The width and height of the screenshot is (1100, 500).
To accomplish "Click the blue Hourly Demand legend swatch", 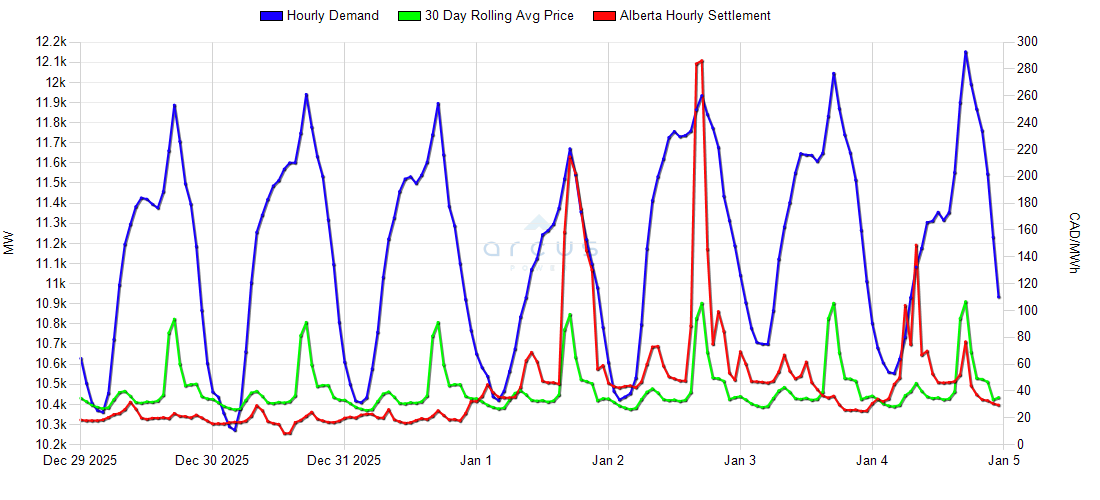I will 271,16.
